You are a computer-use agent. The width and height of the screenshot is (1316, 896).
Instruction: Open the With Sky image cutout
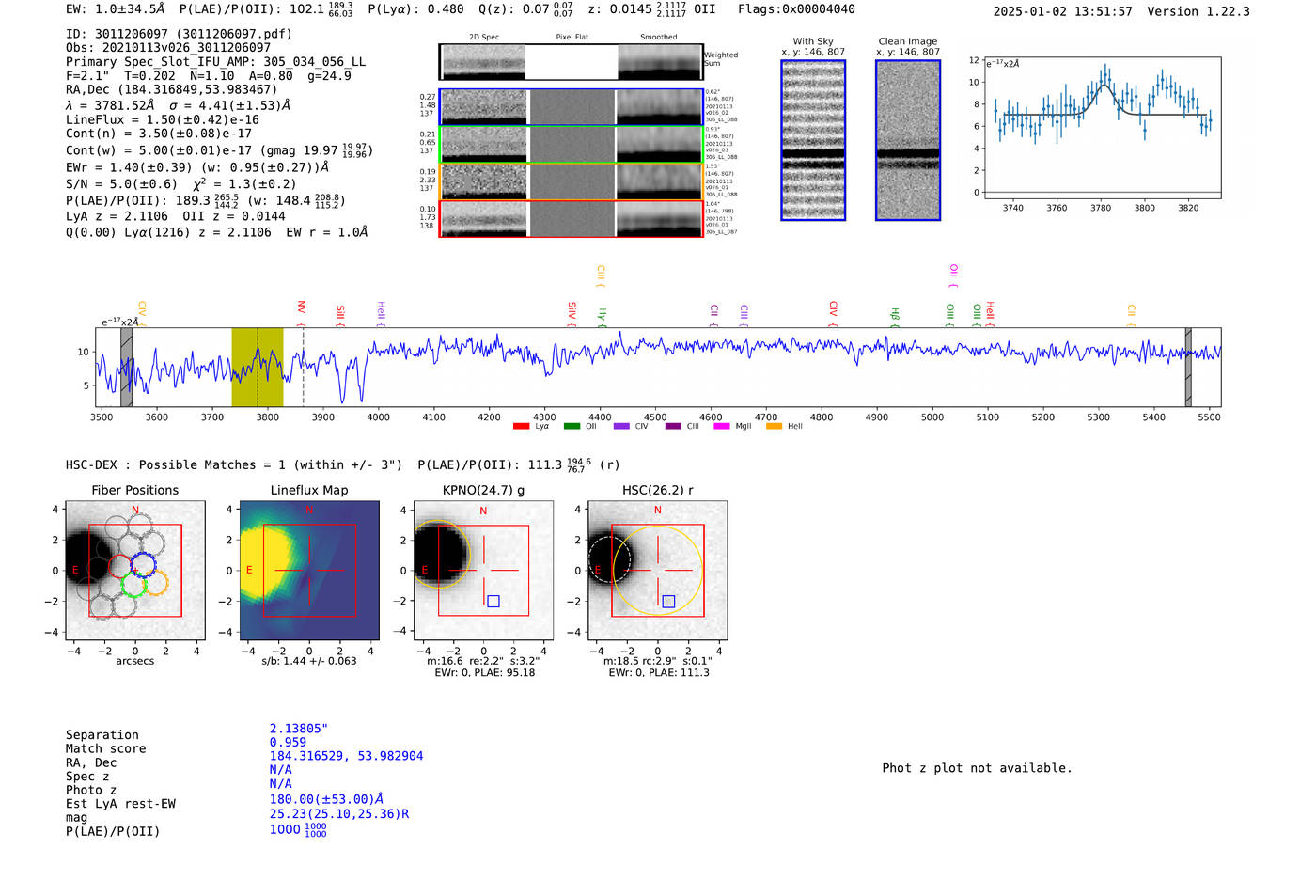coord(813,140)
